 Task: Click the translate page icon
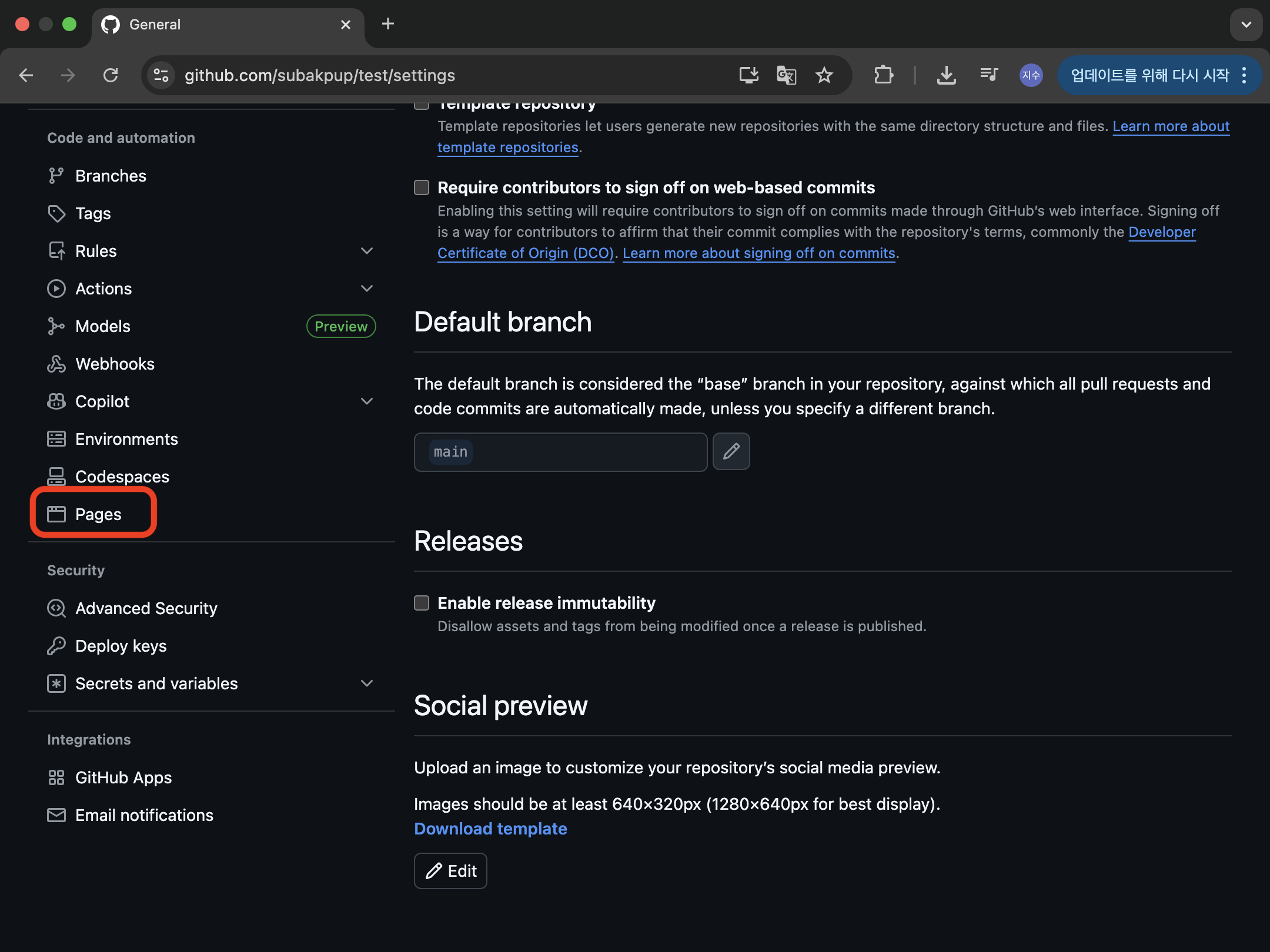(786, 75)
